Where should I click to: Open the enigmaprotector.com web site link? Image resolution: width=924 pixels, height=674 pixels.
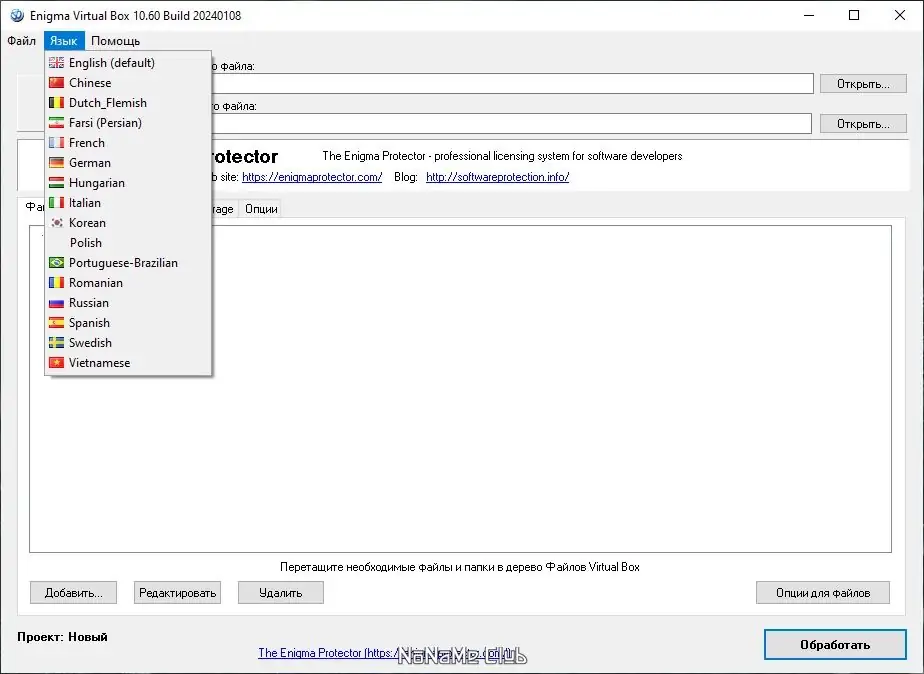coord(312,177)
